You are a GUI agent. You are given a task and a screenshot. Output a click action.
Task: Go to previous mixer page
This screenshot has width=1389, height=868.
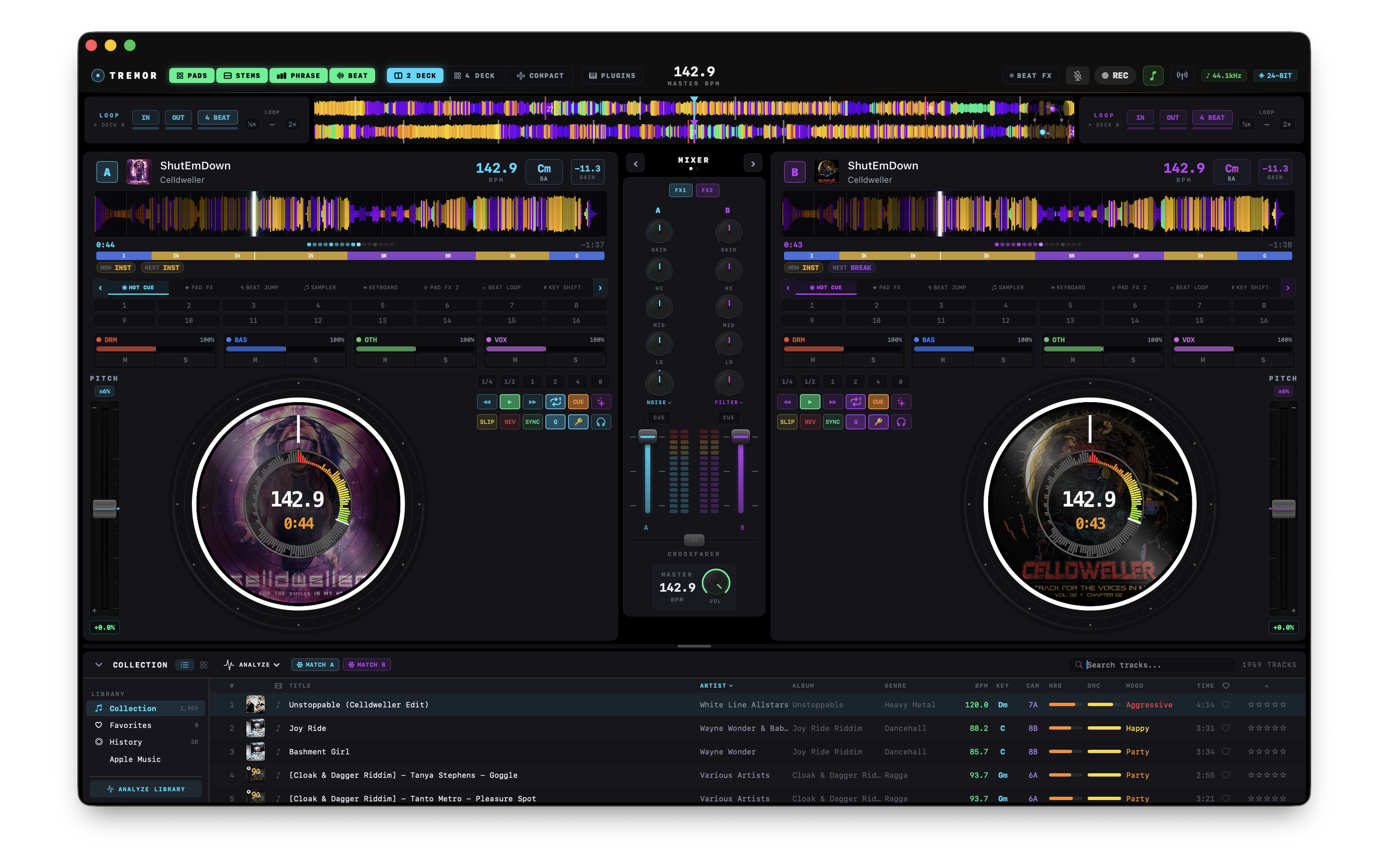pyautogui.click(x=635, y=163)
